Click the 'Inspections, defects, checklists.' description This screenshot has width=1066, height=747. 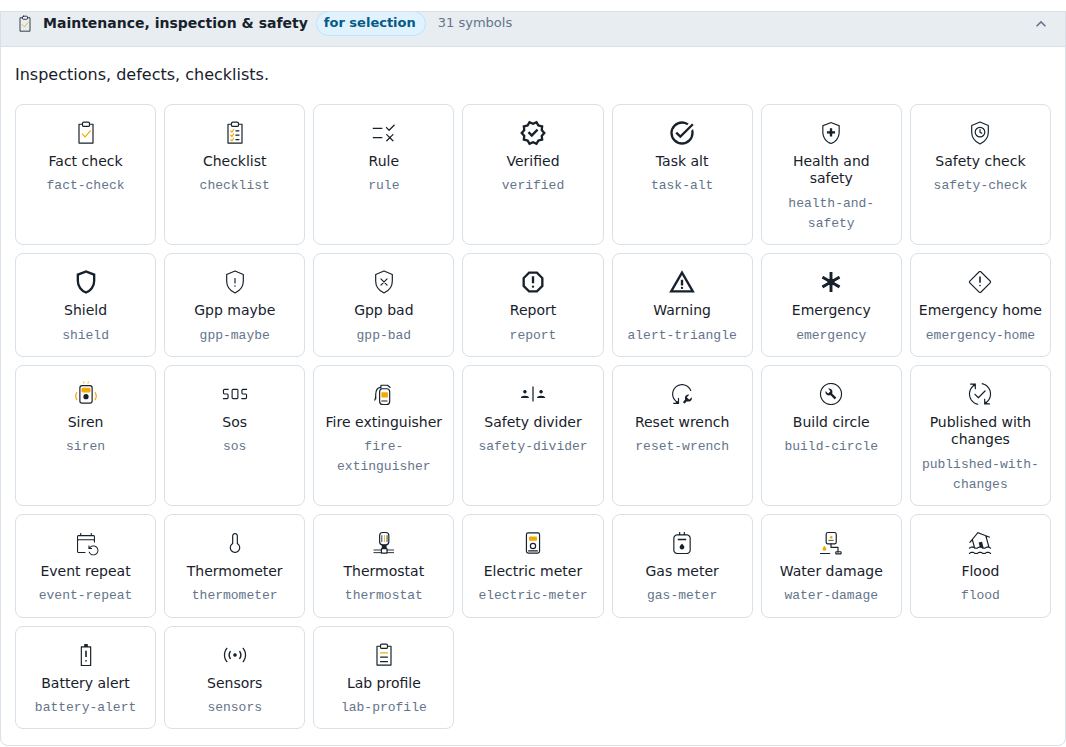(x=142, y=74)
